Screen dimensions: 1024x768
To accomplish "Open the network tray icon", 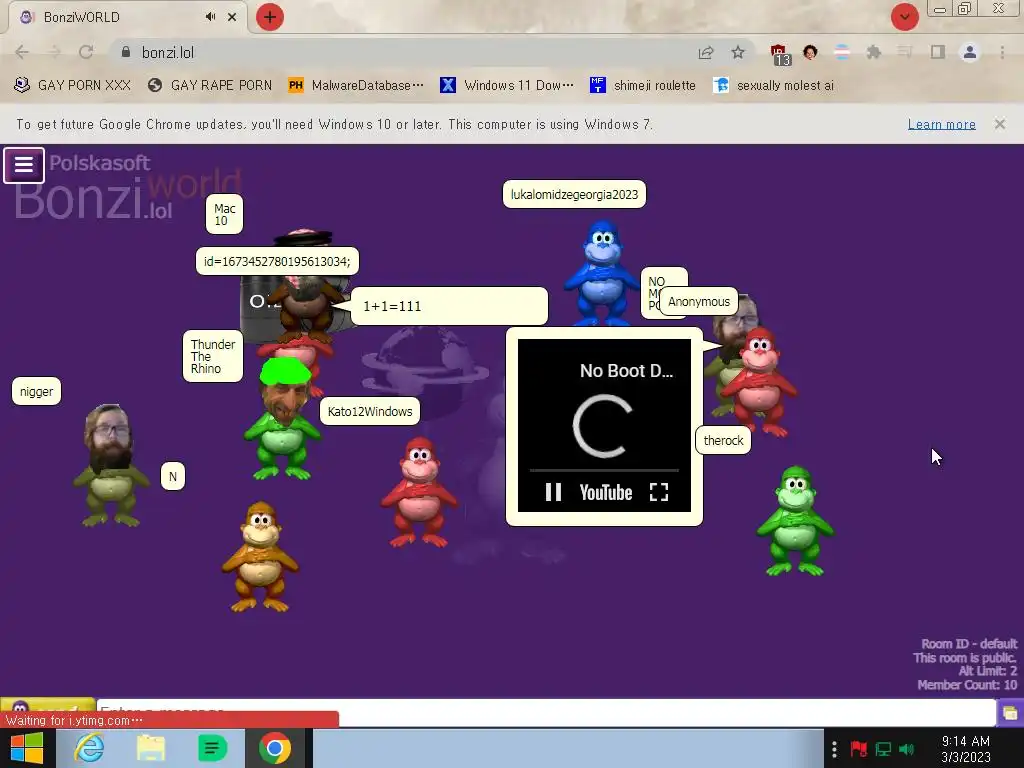I will (883, 749).
